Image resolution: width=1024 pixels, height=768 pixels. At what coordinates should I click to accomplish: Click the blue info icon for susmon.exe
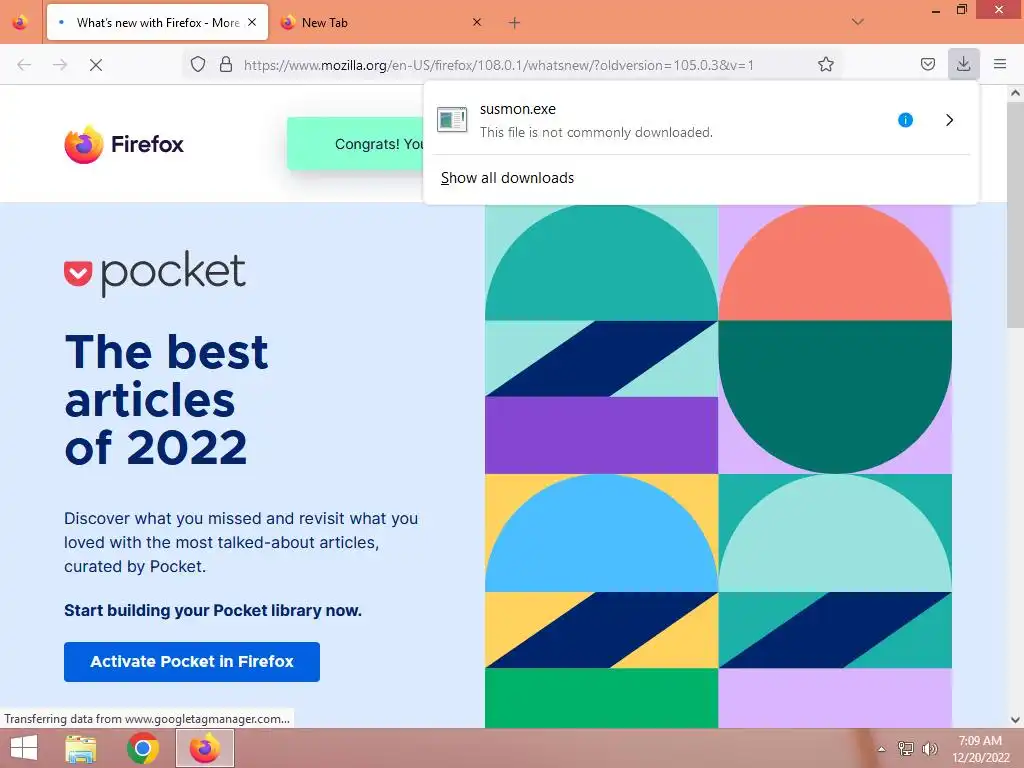905,120
